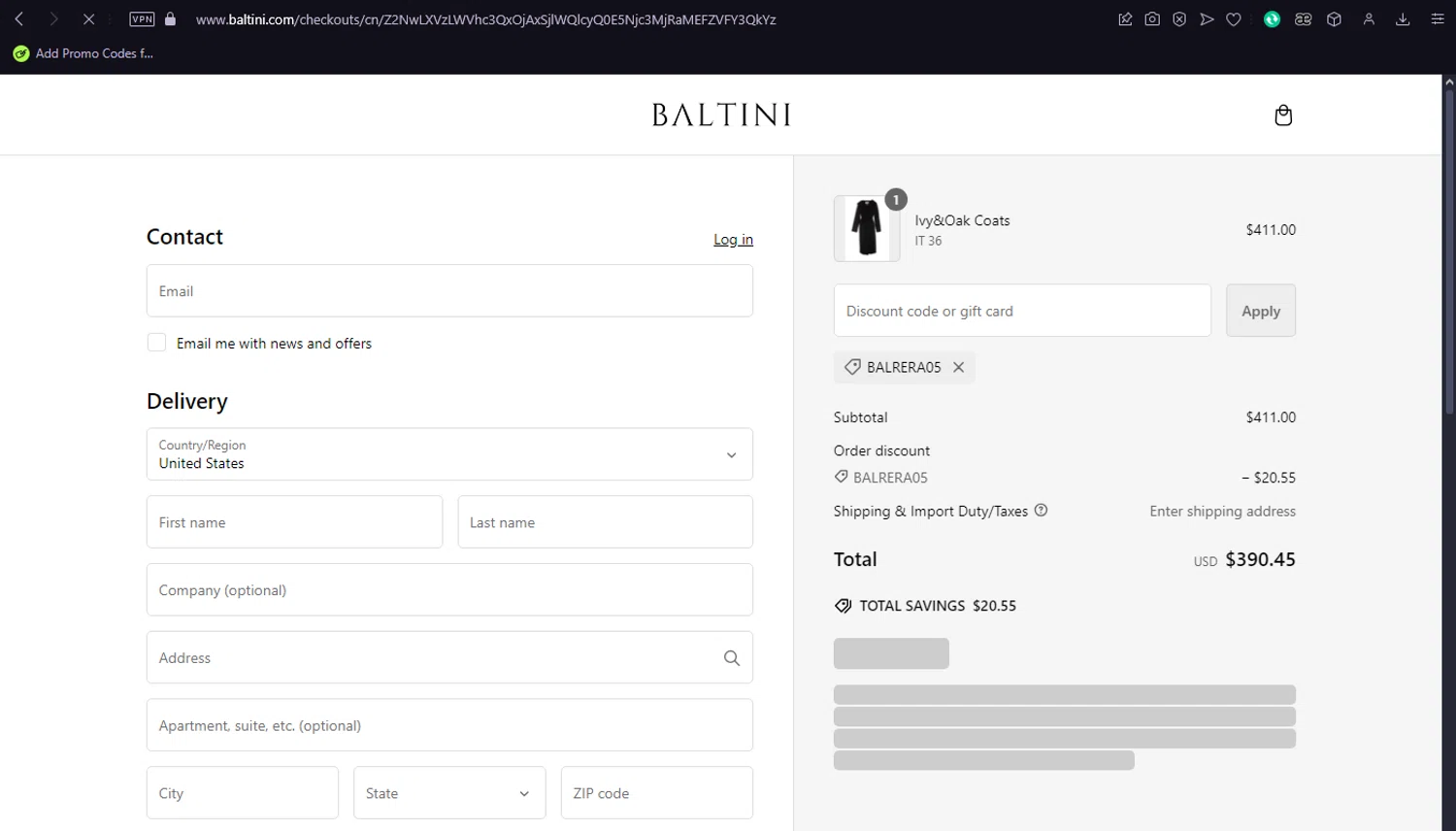Open the extensions cube icon
Screen dimensions: 1456x831
(1335, 18)
